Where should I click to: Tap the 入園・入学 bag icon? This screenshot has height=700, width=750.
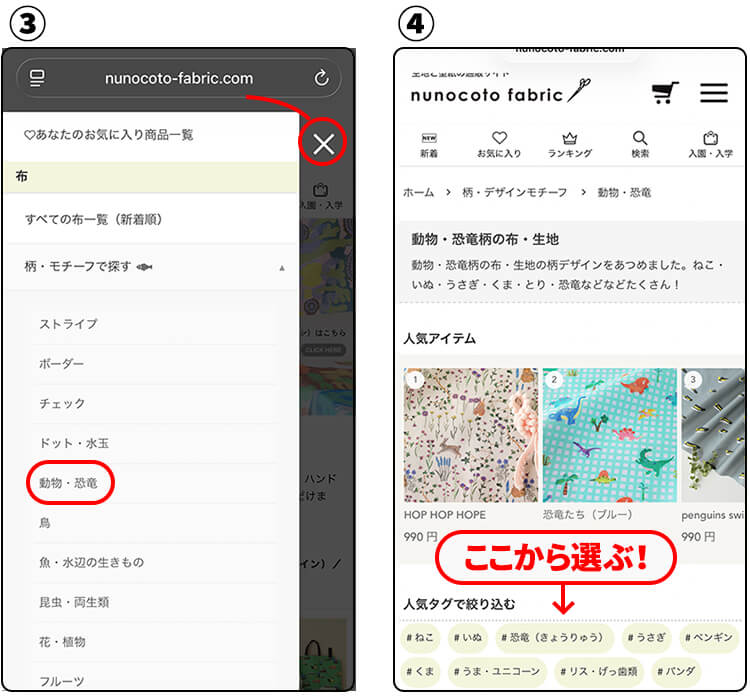[x=710, y=145]
